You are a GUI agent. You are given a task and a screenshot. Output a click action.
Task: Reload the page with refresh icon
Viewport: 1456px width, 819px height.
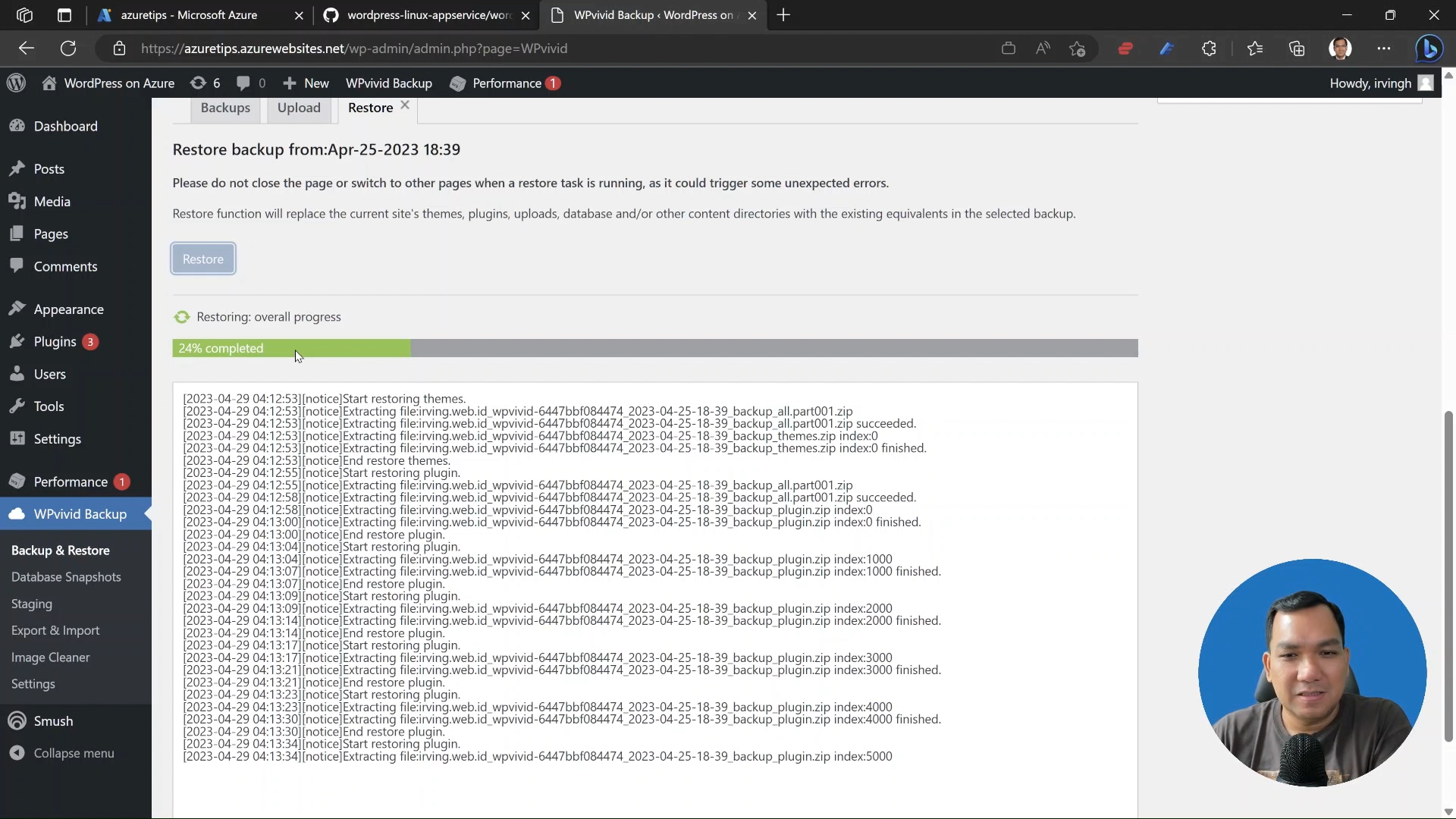pos(68,49)
